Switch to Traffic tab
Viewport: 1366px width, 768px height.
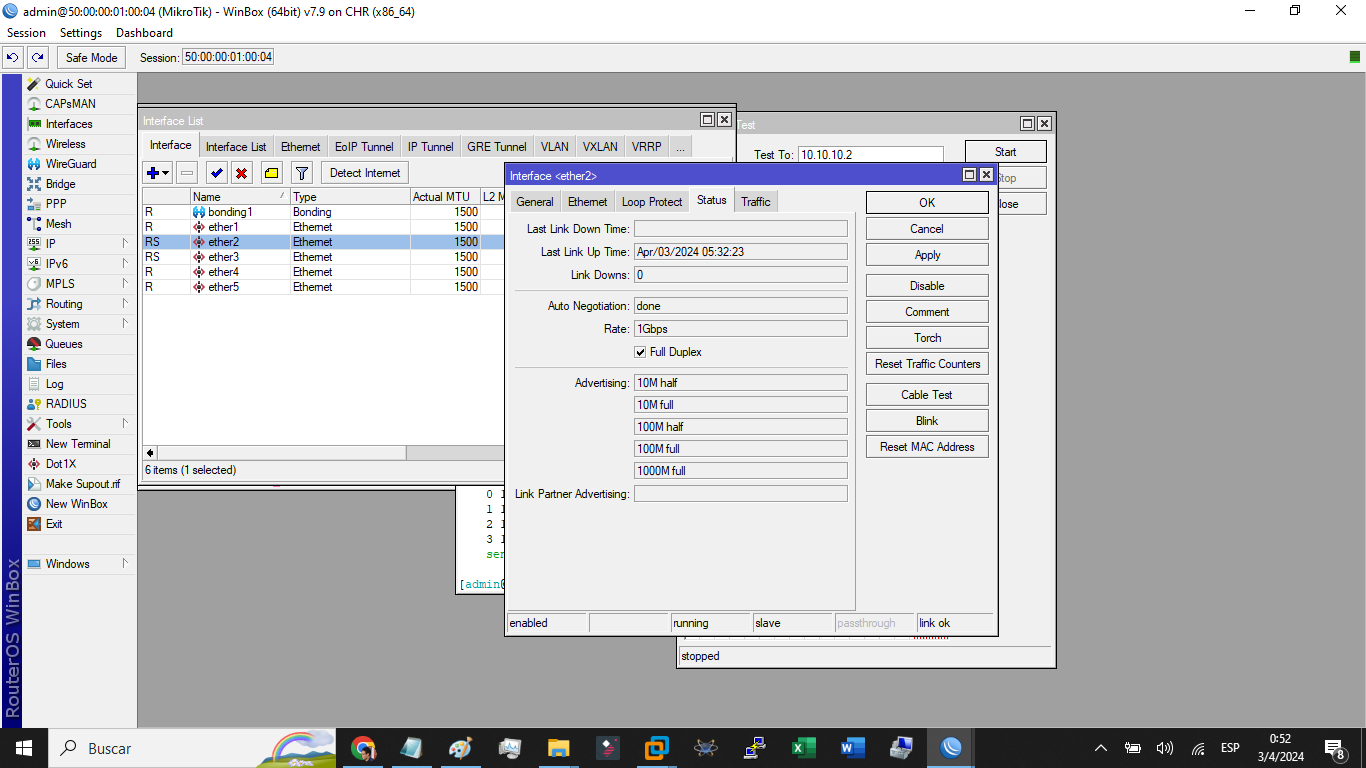756,202
